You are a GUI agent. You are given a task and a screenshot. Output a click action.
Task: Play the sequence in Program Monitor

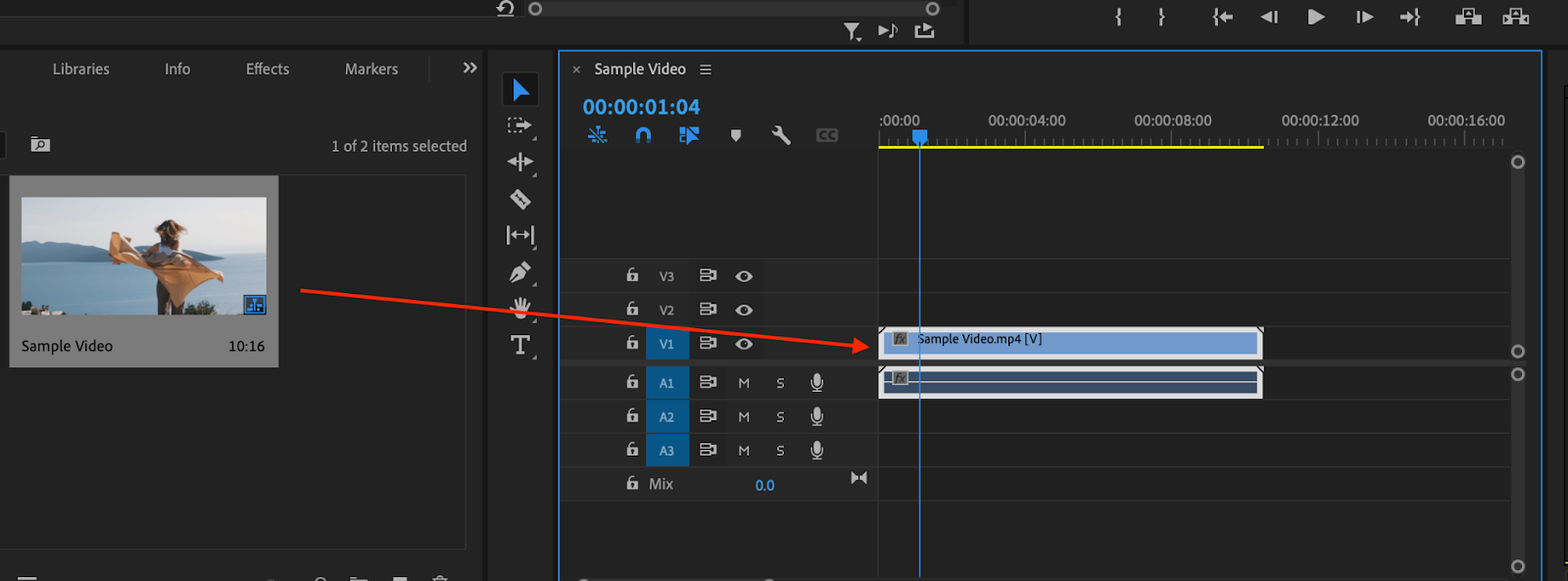pos(1316,17)
